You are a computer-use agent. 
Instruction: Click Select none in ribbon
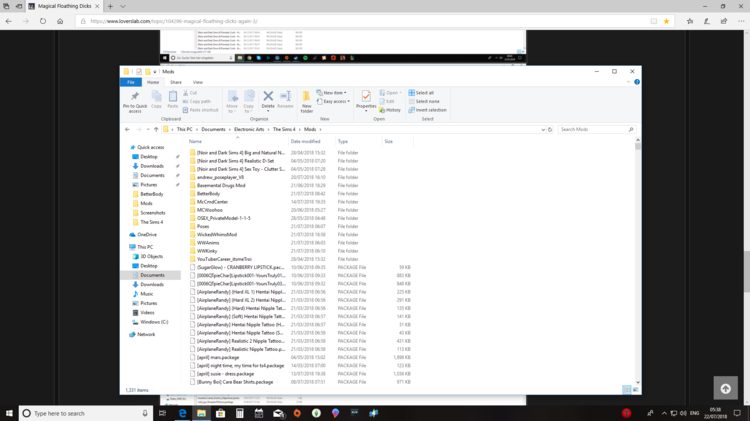pos(424,101)
